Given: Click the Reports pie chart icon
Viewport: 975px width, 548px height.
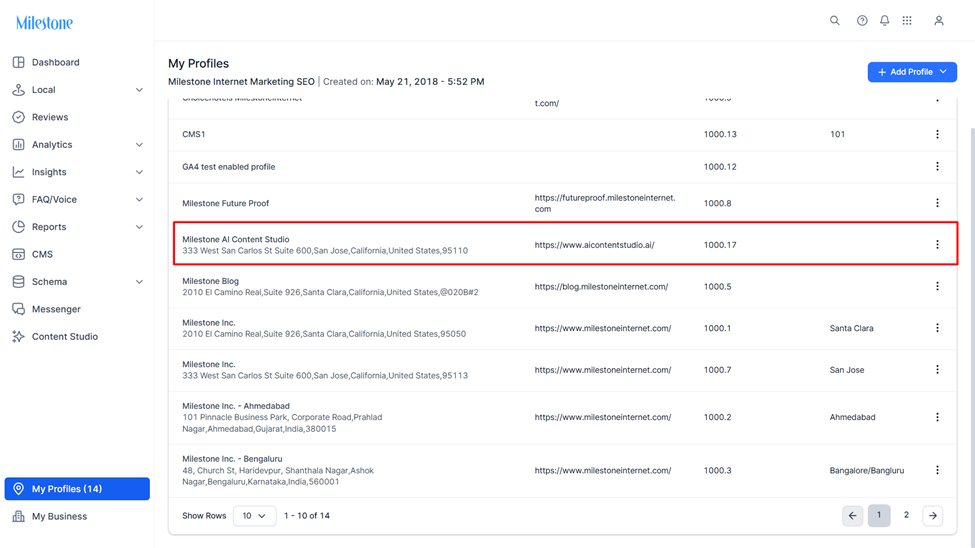Looking at the screenshot, I should point(19,226).
